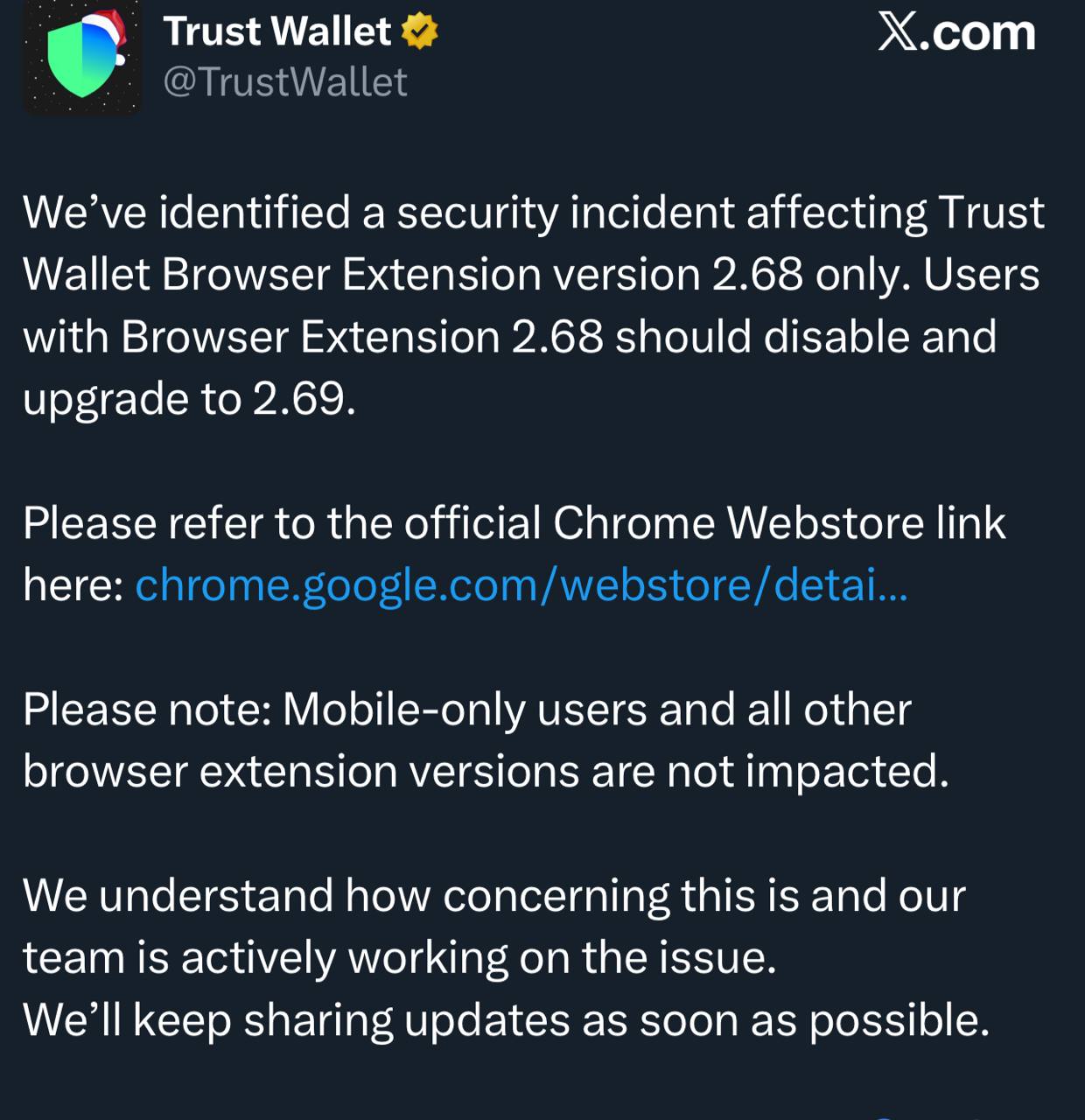The width and height of the screenshot is (1085, 1120).
Task: Click the "should disable and" text
Action: 806,337
